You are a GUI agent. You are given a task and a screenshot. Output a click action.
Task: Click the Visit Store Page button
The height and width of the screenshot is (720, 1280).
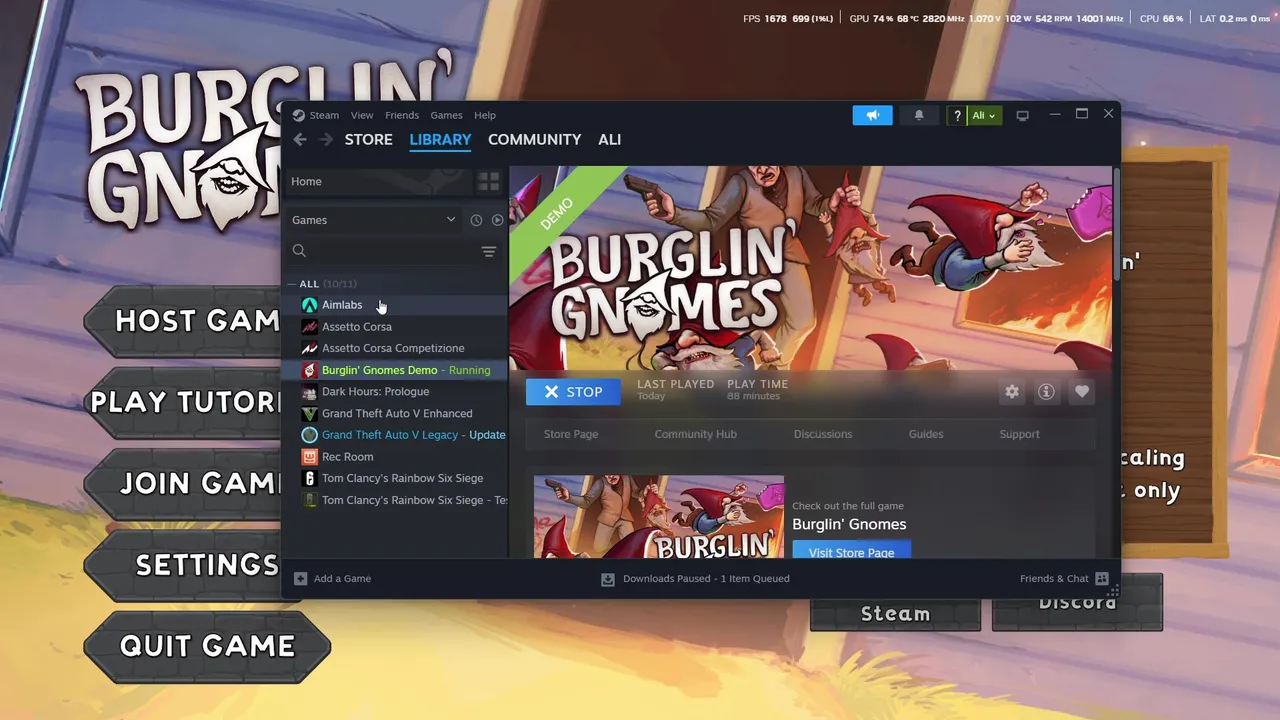tap(851, 551)
